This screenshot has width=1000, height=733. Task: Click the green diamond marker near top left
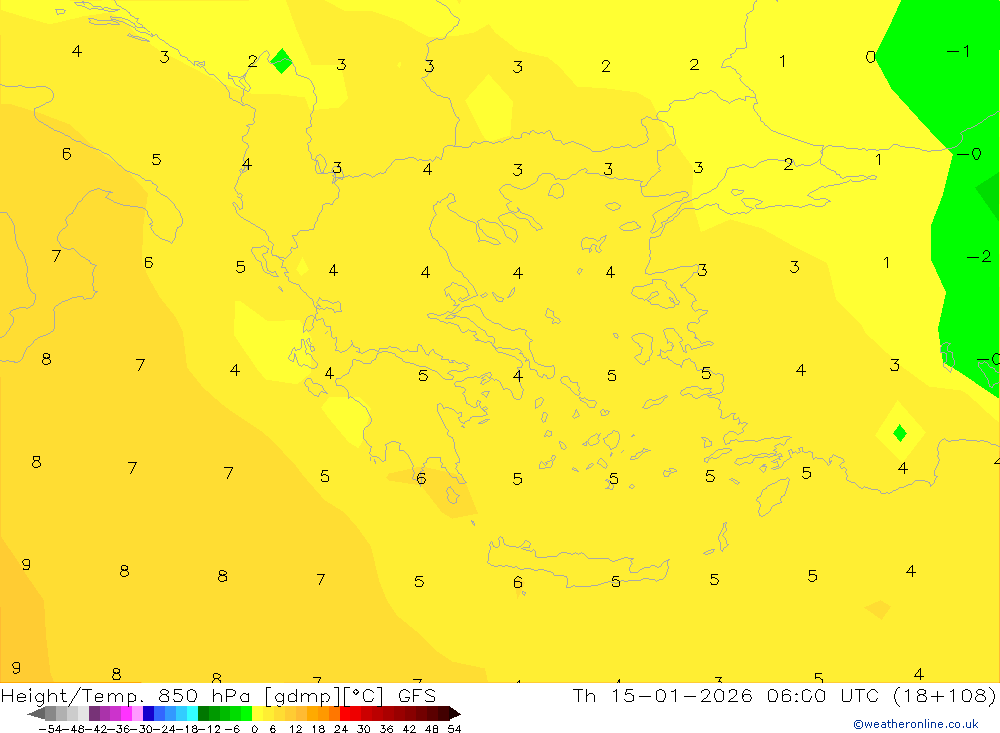pos(281,61)
